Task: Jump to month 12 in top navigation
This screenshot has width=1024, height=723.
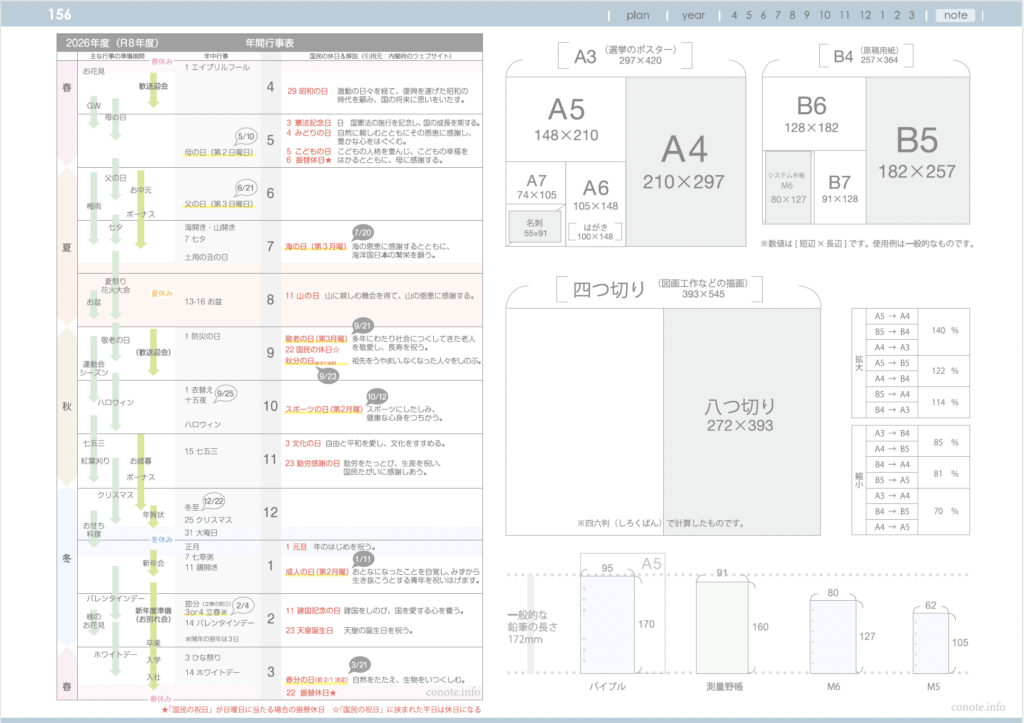Action: pos(865,15)
